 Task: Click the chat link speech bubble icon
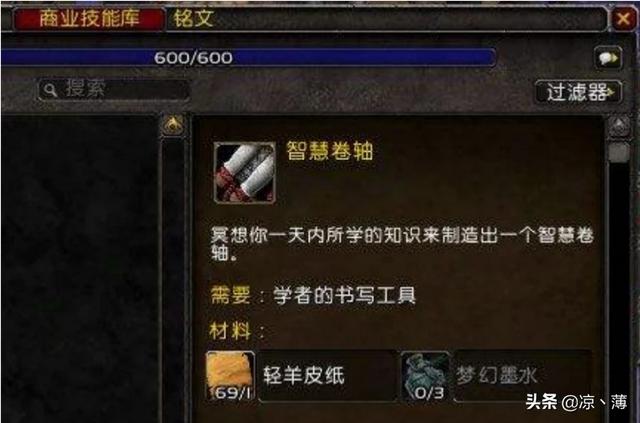(x=608, y=58)
